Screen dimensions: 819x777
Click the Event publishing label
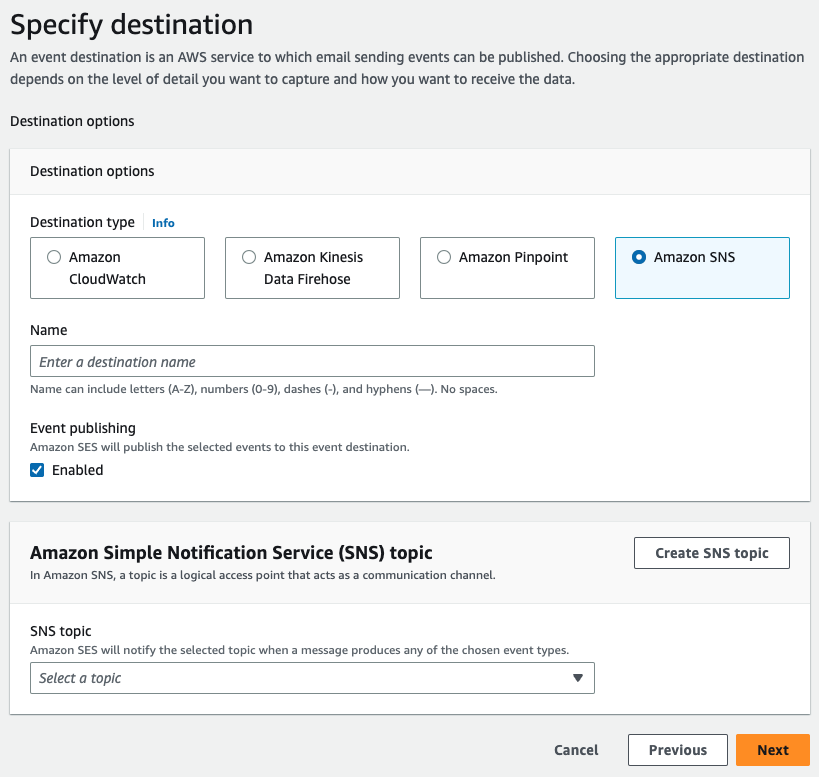click(x=83, y=428)
